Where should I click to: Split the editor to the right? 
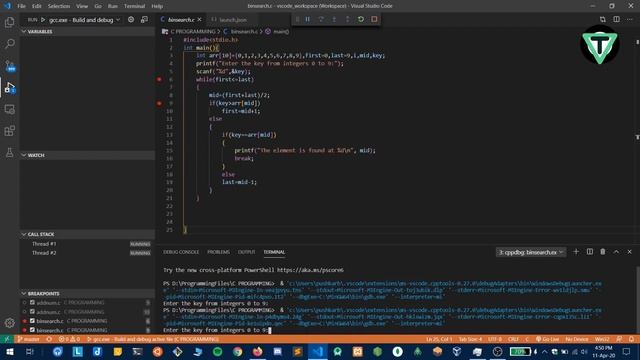click(616, 19)
